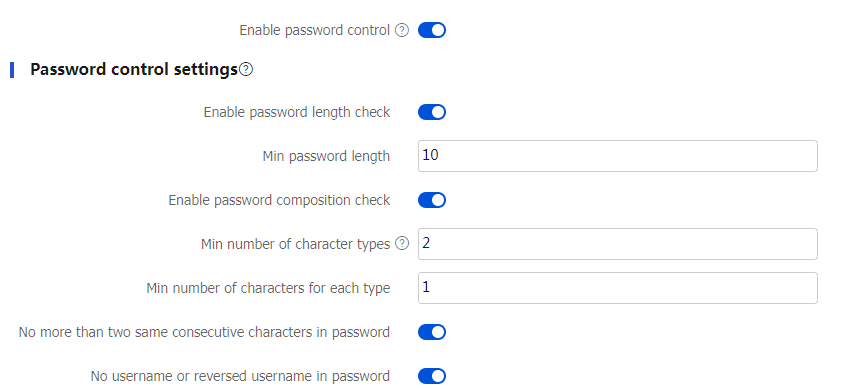Click Min number of characters for each type label
The width and height of the screenshot is (854, 389).
269,288
